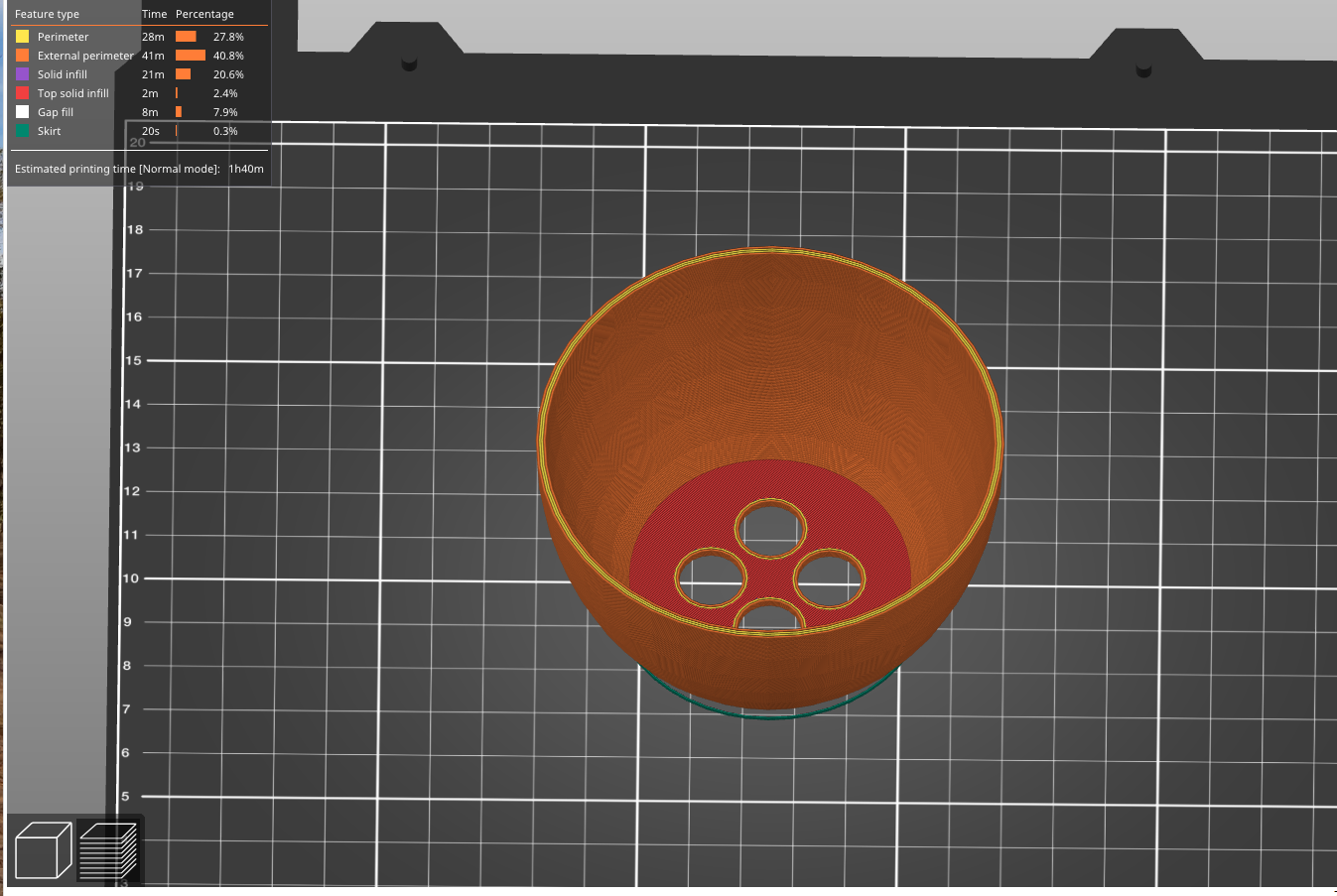Click the Perimeter percentage bar
Image resolution: width=1337 pixels, height=896 pixels.
point(186,37)
